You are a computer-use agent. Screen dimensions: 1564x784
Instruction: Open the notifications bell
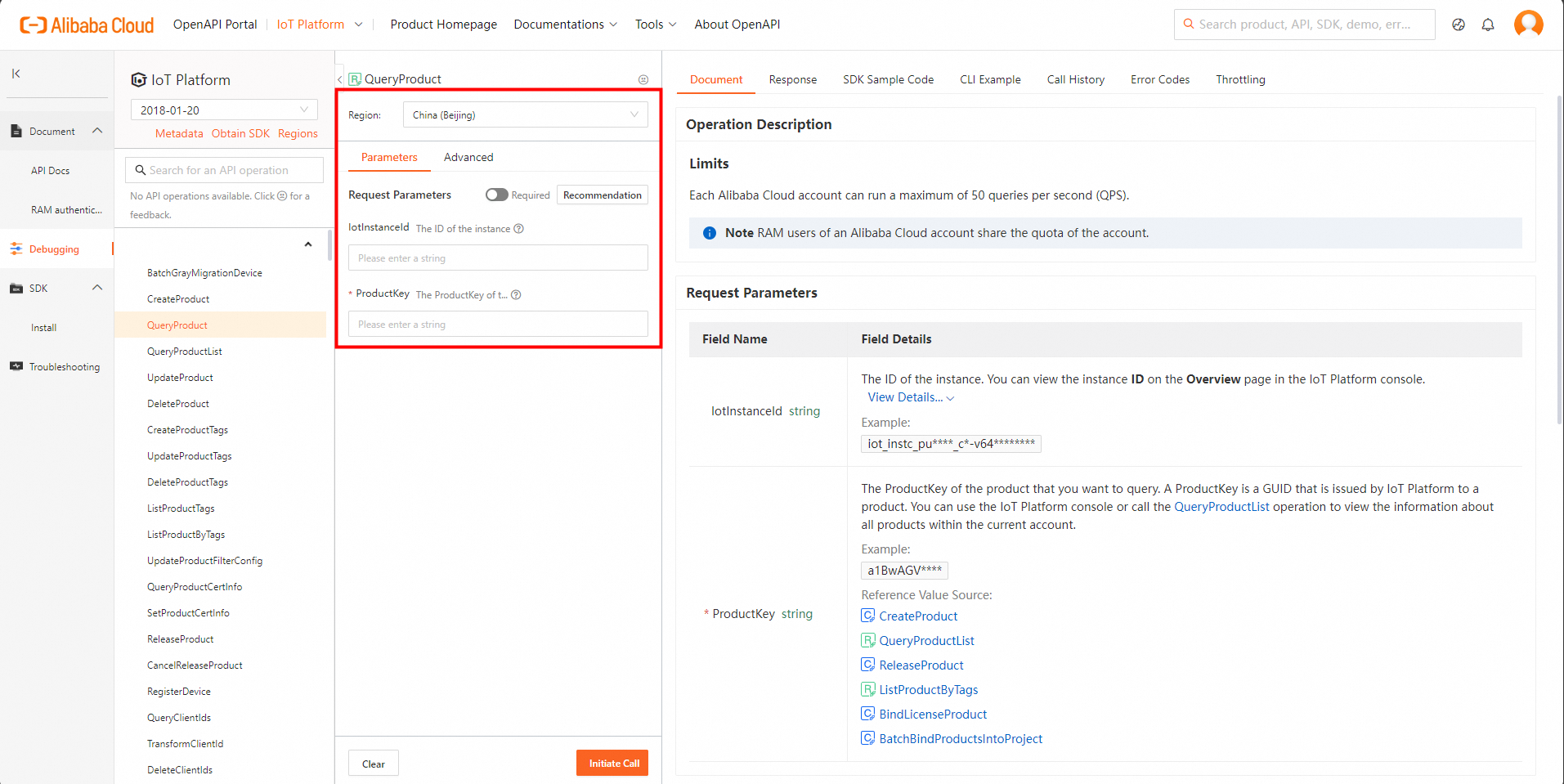1488,25
